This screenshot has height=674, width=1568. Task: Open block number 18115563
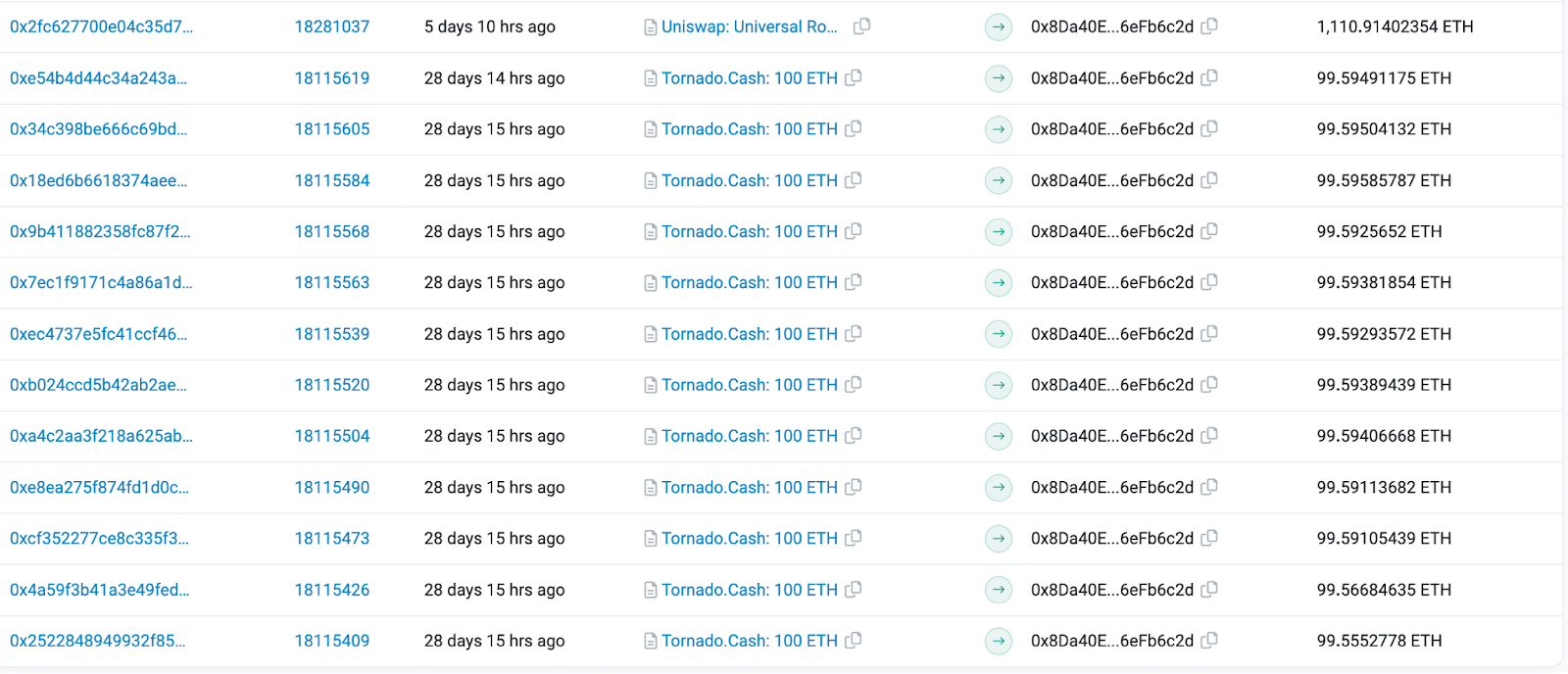pyautogui.click(x=331, y=282)
